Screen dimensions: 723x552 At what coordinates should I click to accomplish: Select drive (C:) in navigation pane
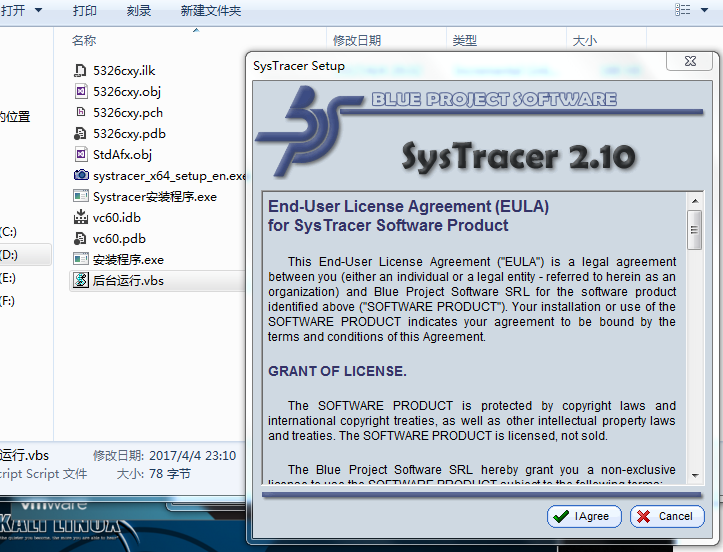click(x=8, y=231)
